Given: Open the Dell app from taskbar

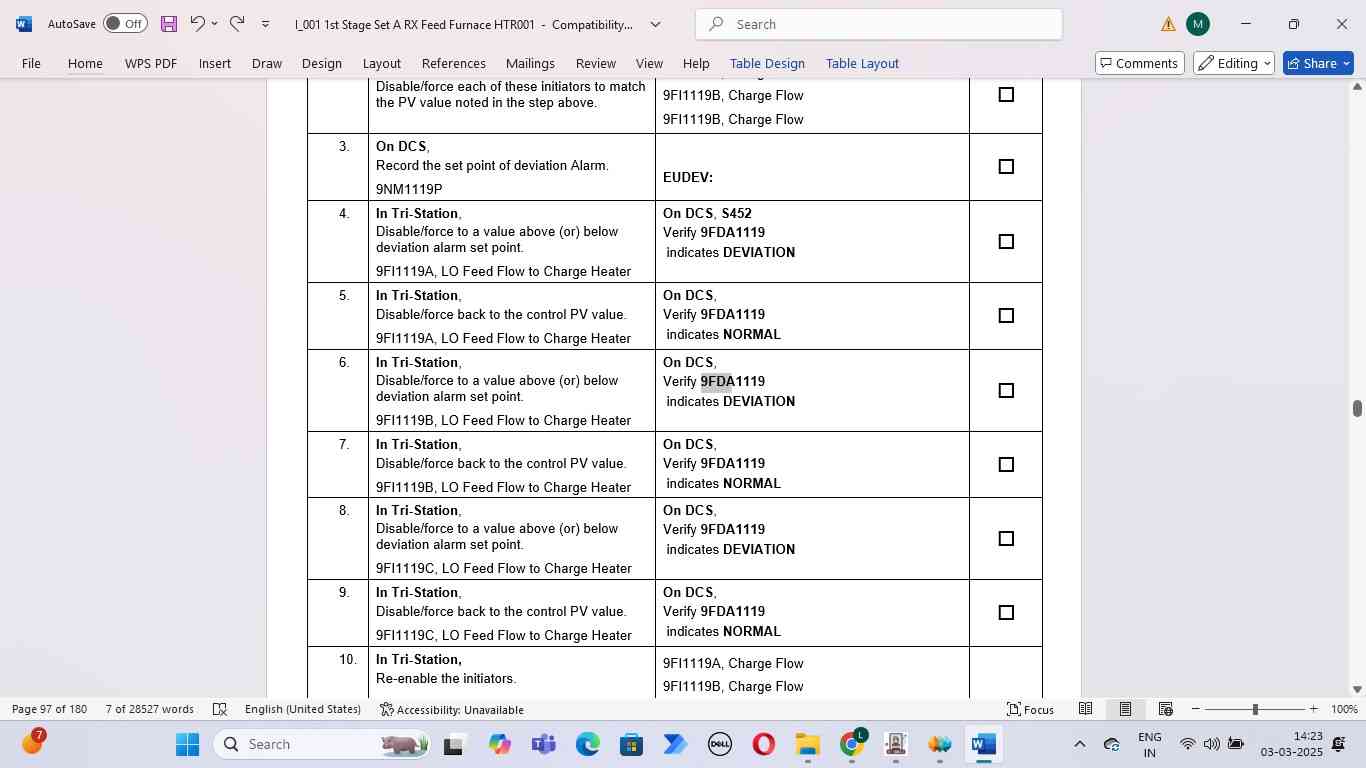Looking at the screenshot, I should coord(719,744).
